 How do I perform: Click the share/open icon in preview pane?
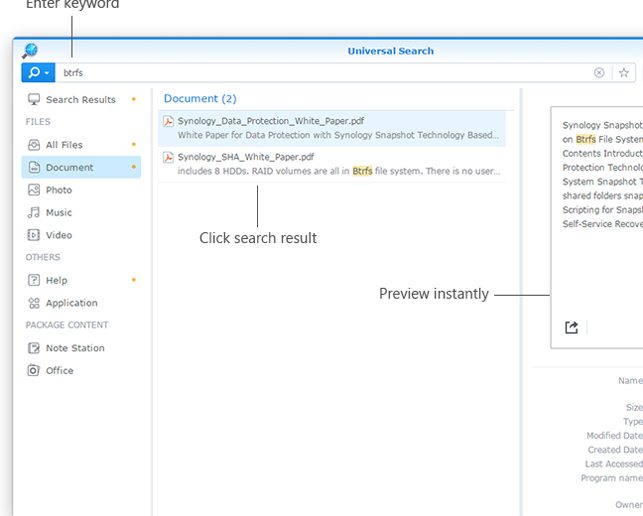click(x=571, y=327)
